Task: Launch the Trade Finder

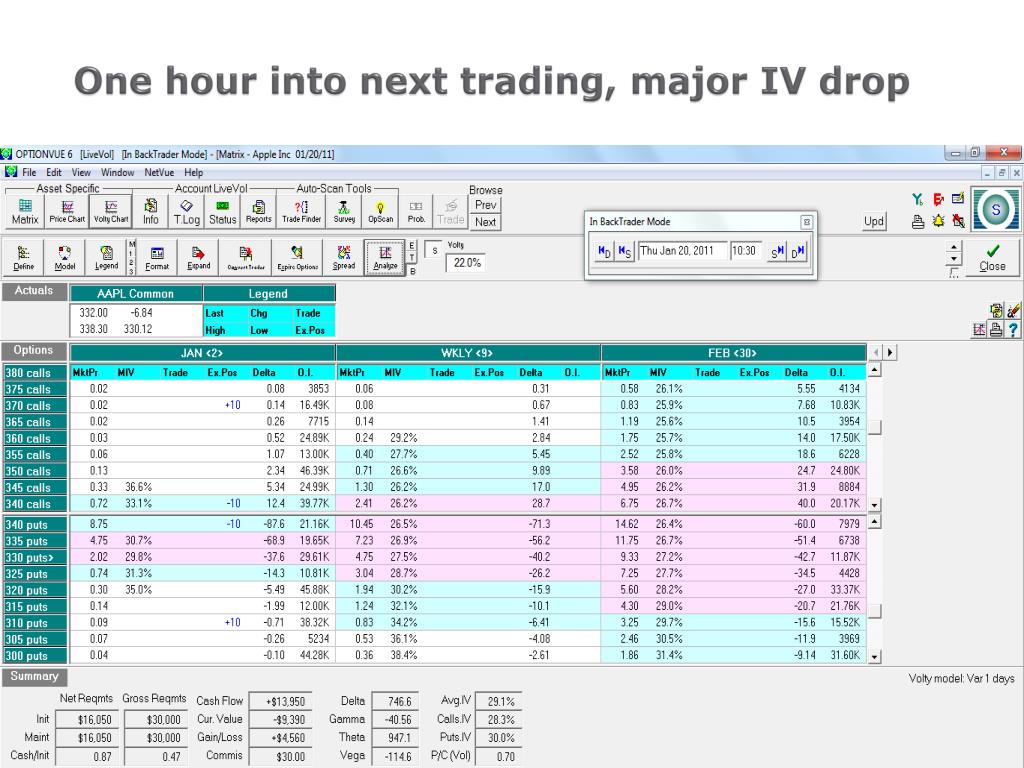Action: [301, 212]
